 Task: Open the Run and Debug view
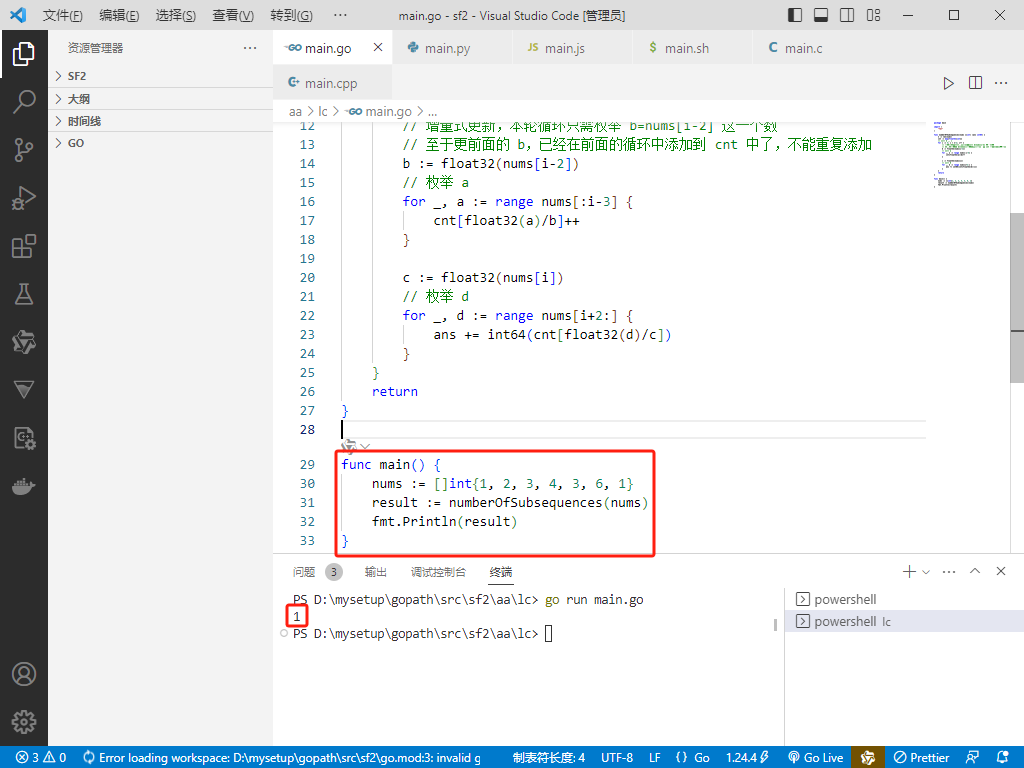24,199
